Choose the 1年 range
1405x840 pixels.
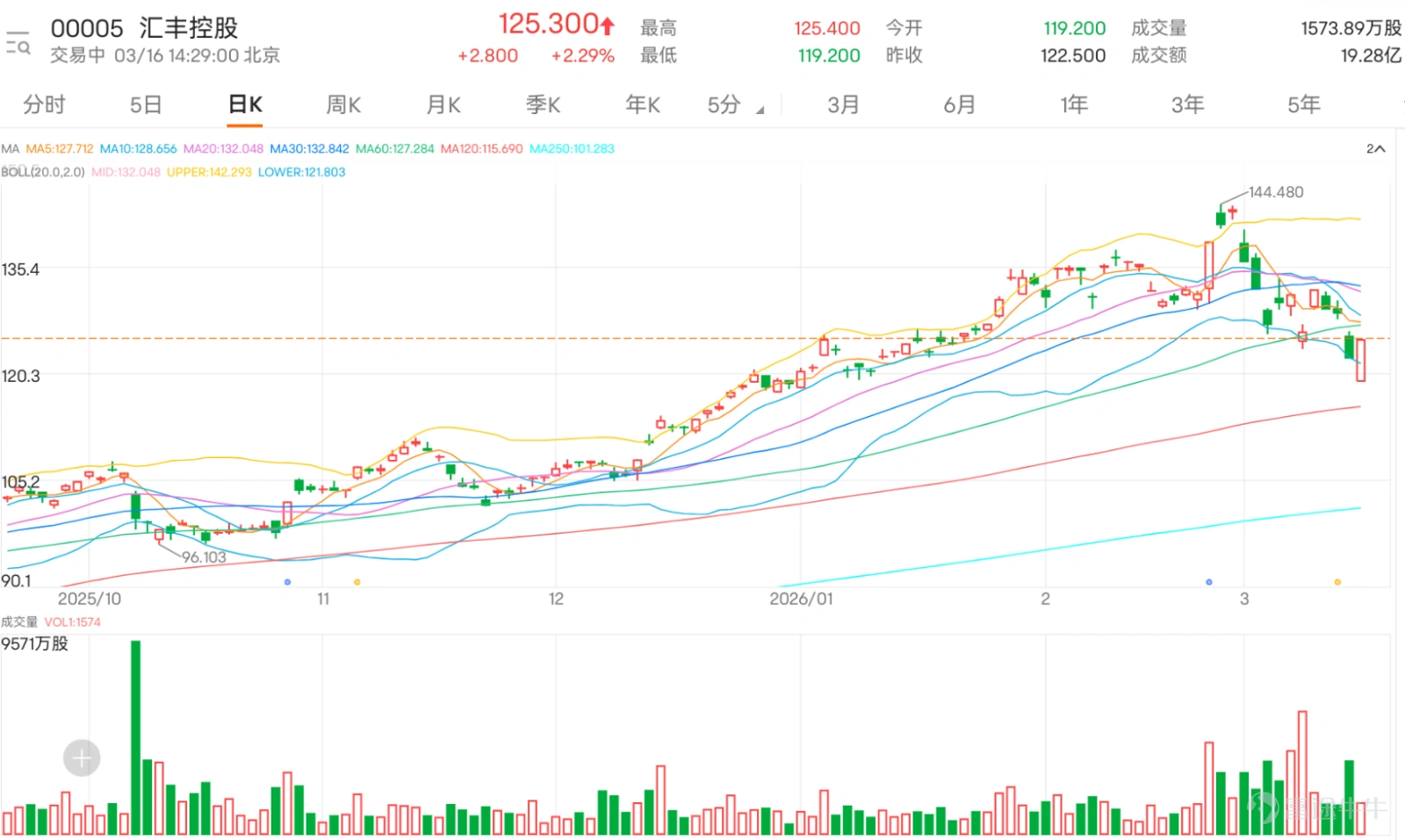1074,104
